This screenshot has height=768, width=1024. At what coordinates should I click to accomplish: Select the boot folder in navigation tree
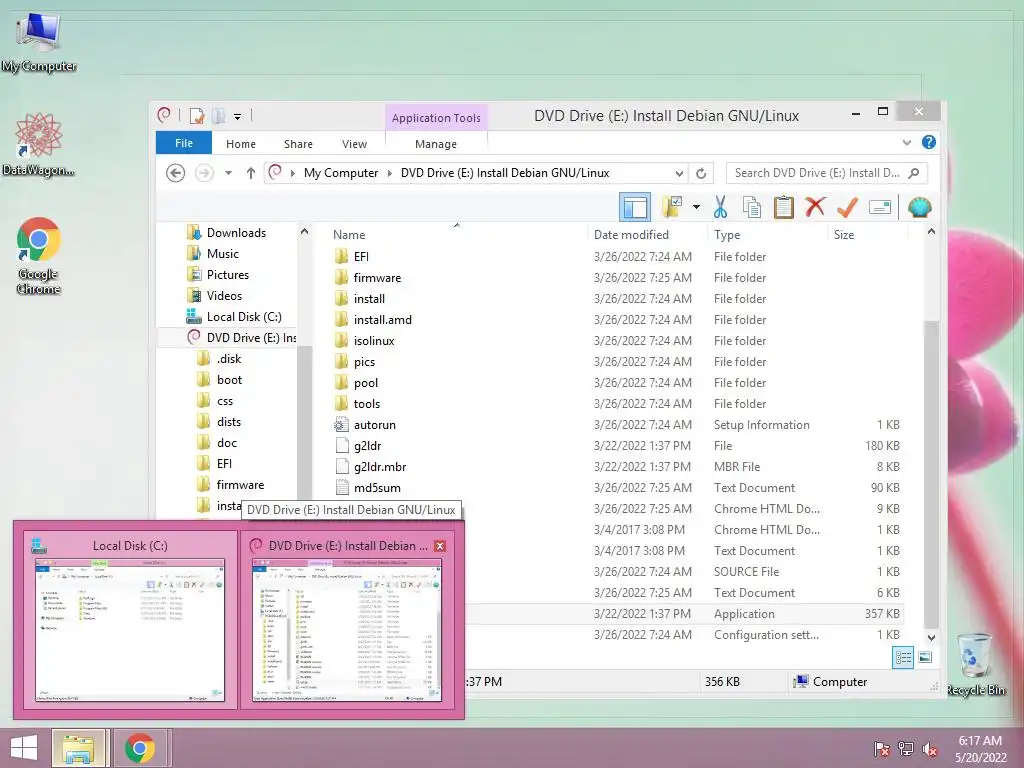229,379
